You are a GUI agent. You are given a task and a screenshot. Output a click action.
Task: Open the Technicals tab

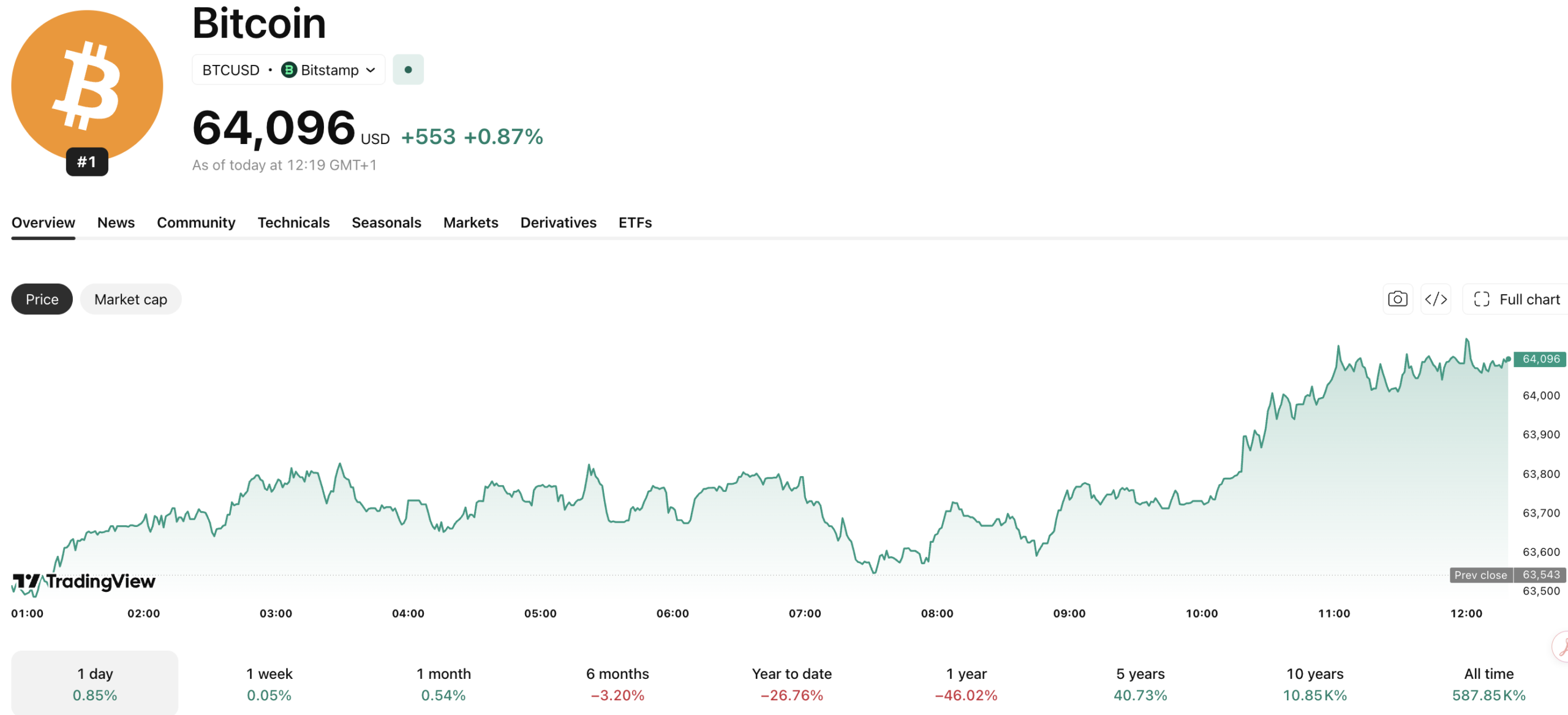(293, 222)
